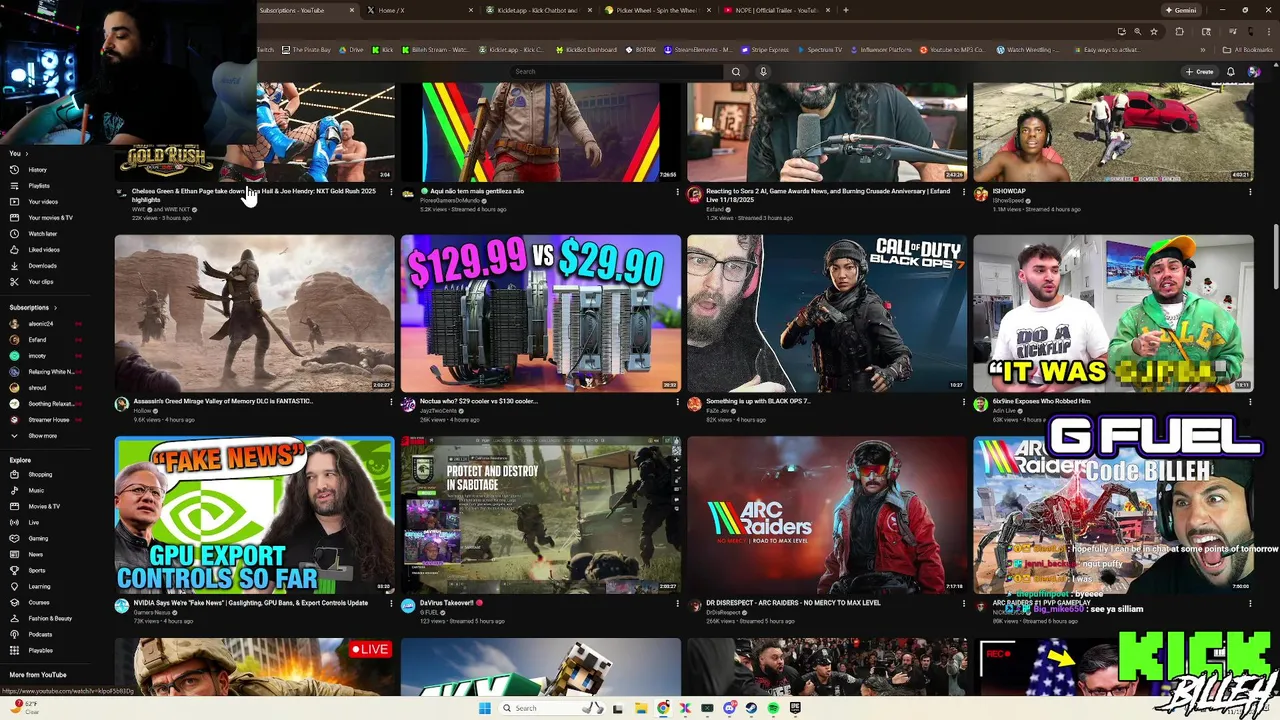Open Epic Games Launcher from taskbar
The image size is (1280, 720).
point(795,708)
